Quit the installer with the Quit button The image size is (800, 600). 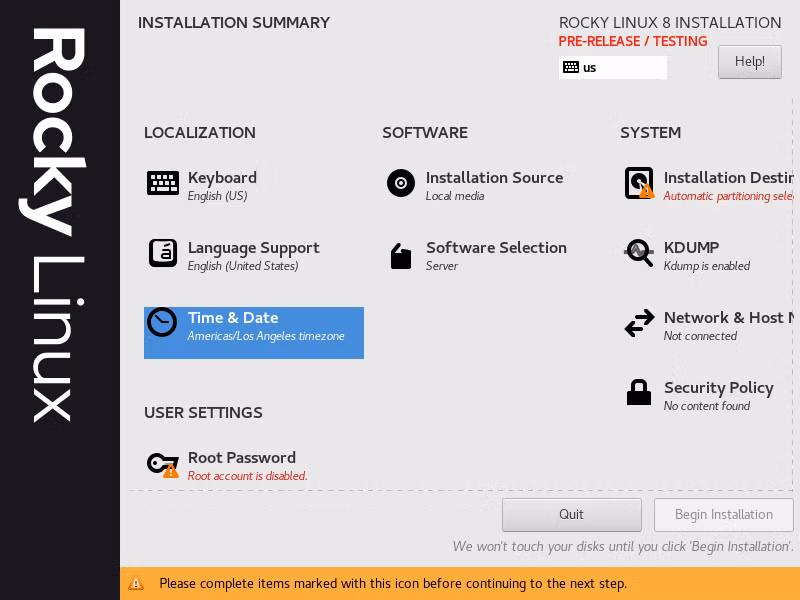pos(571,514)
